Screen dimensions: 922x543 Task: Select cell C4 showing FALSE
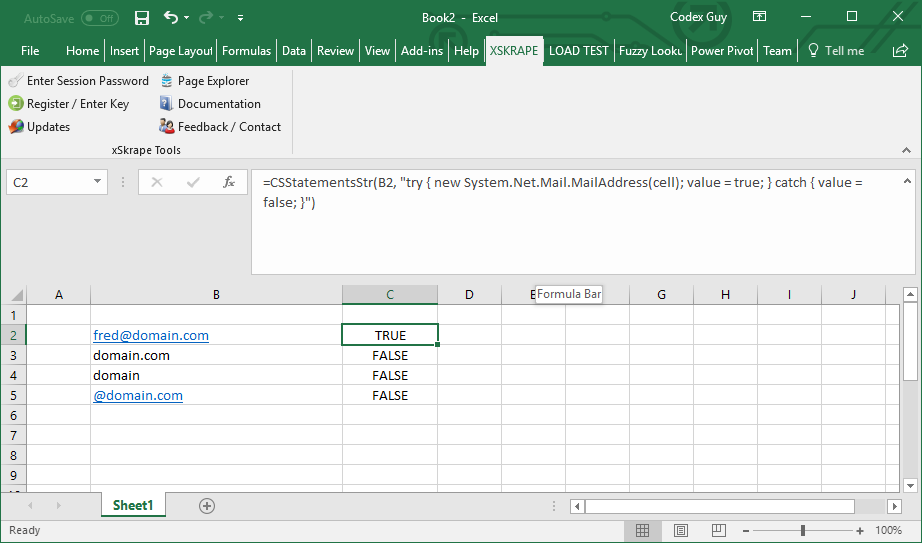390,375
